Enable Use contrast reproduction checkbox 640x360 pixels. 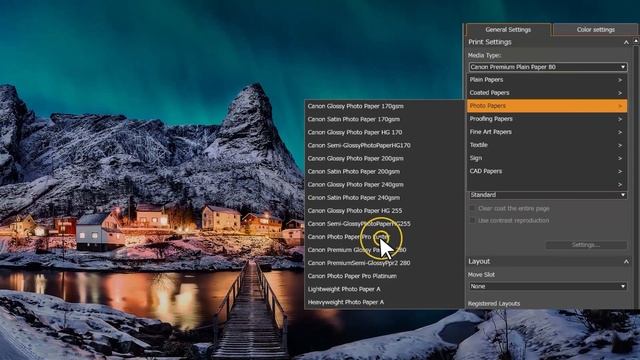(x=472, y=220)
